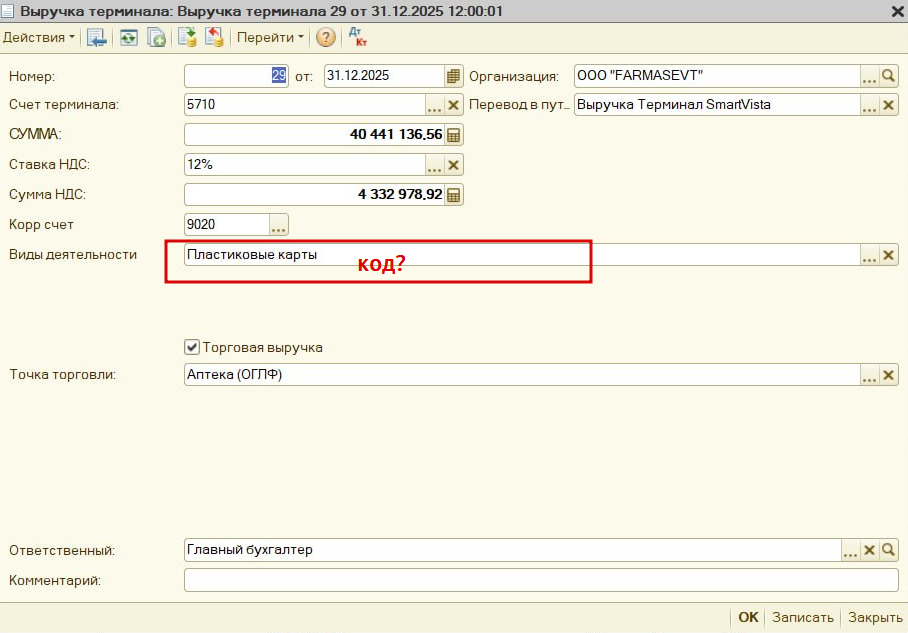
Task: Click the Ответственный field Главный бухгалтер
Action: pyautogui.click(x=512, y=550)
